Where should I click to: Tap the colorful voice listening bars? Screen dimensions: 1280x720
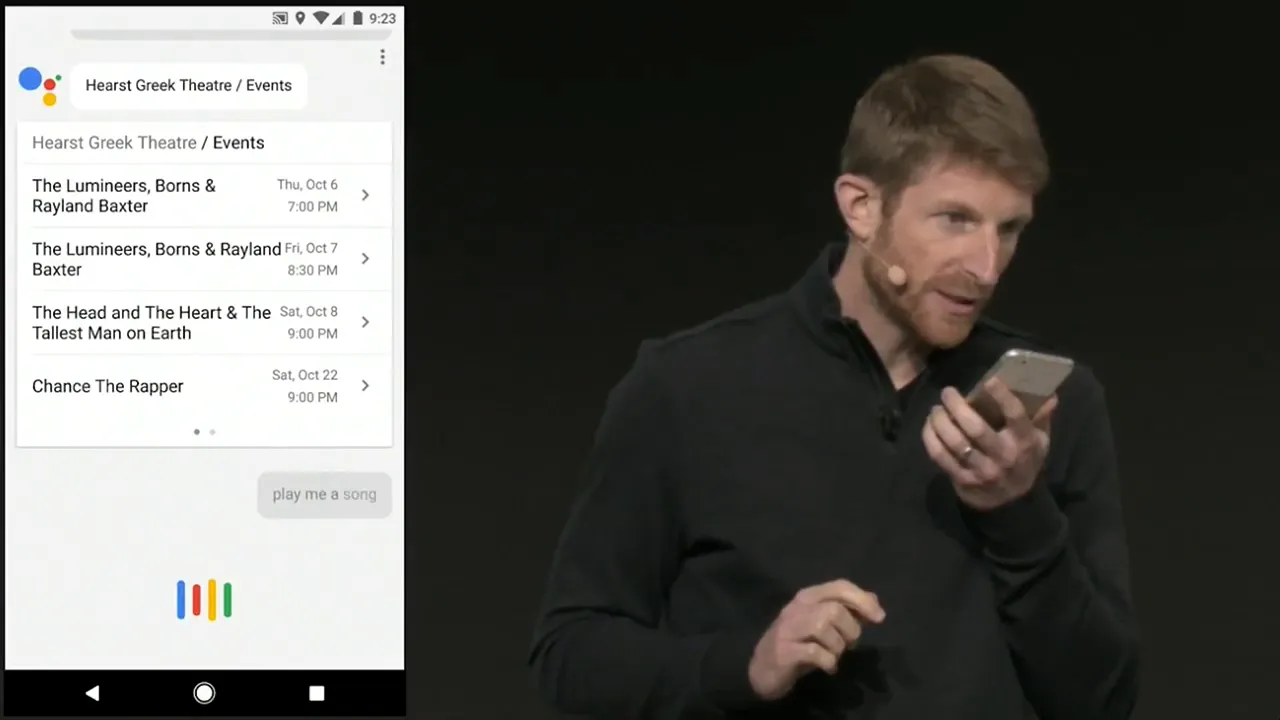click(204, 599)
